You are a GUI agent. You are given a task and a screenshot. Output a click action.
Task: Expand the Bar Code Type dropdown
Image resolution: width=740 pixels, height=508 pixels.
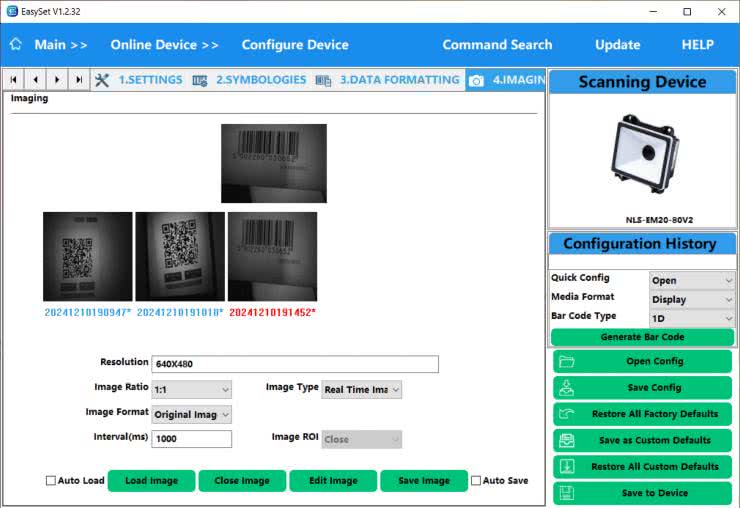coord(692,317)
